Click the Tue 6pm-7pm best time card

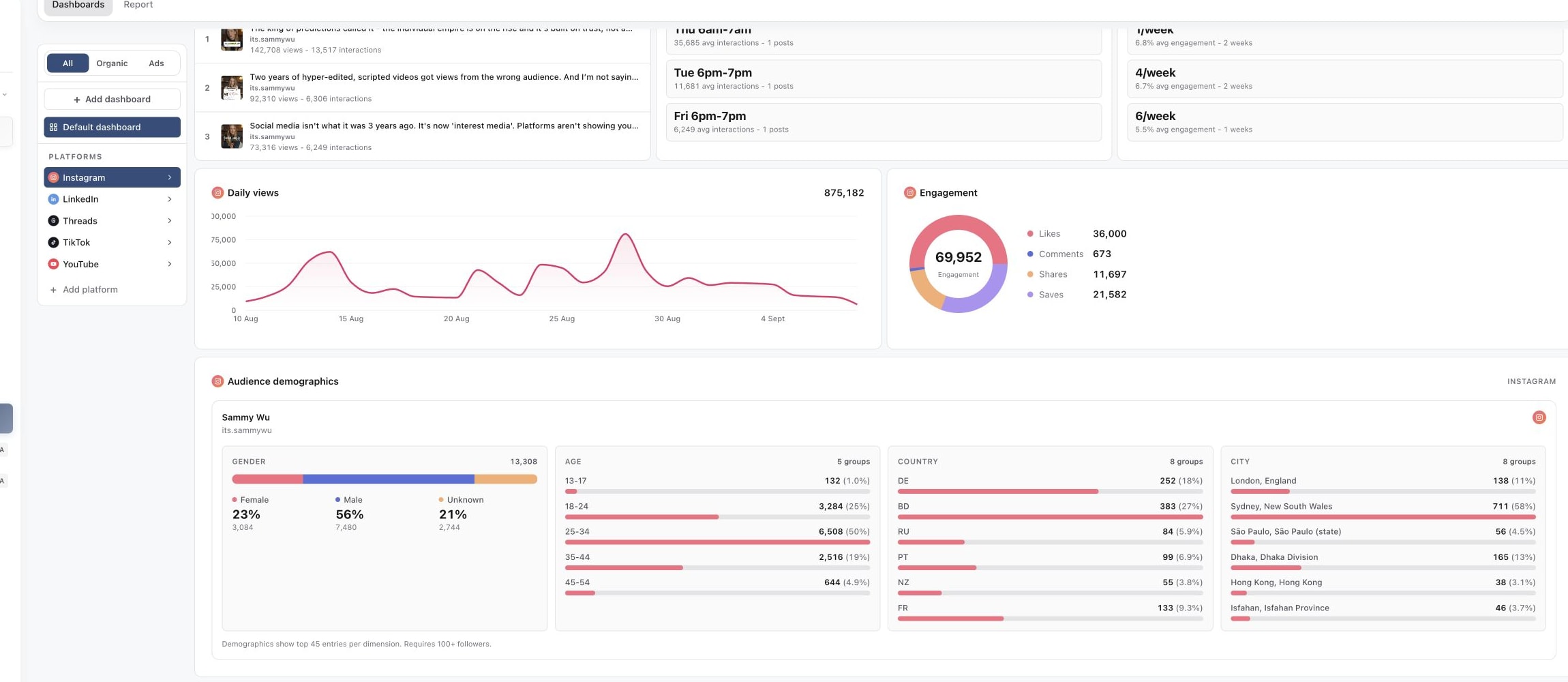click(x=884, y=79)
